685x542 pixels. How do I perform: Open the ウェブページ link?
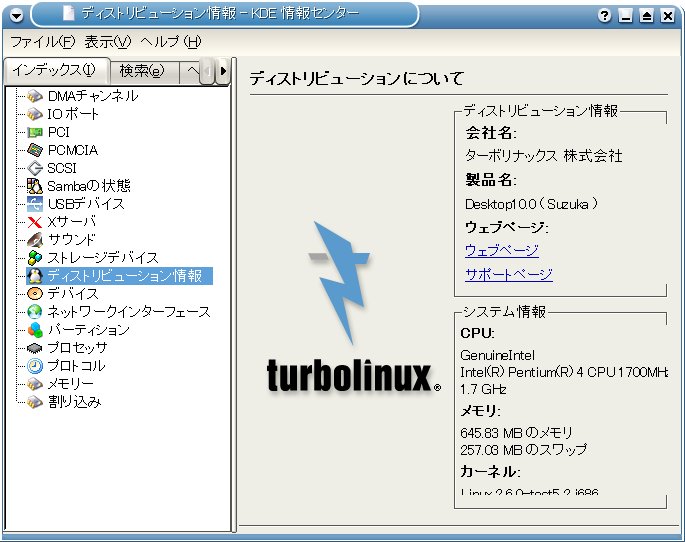click(x=502, y=251)
